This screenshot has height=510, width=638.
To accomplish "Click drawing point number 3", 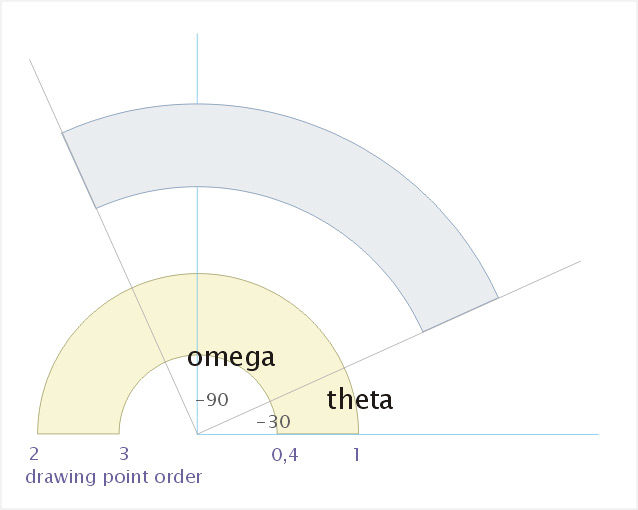I will (x=124, y=454).
